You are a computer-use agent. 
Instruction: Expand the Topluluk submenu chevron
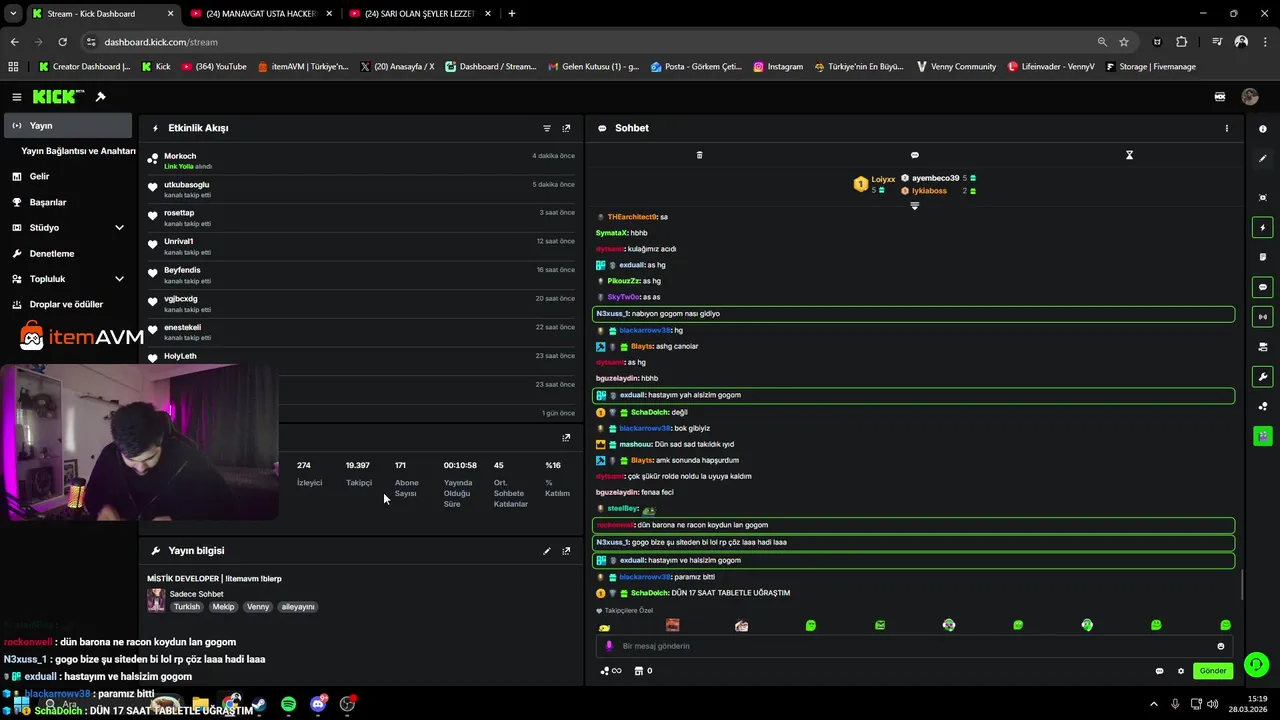pyautogui.click(x=119, y=279)
